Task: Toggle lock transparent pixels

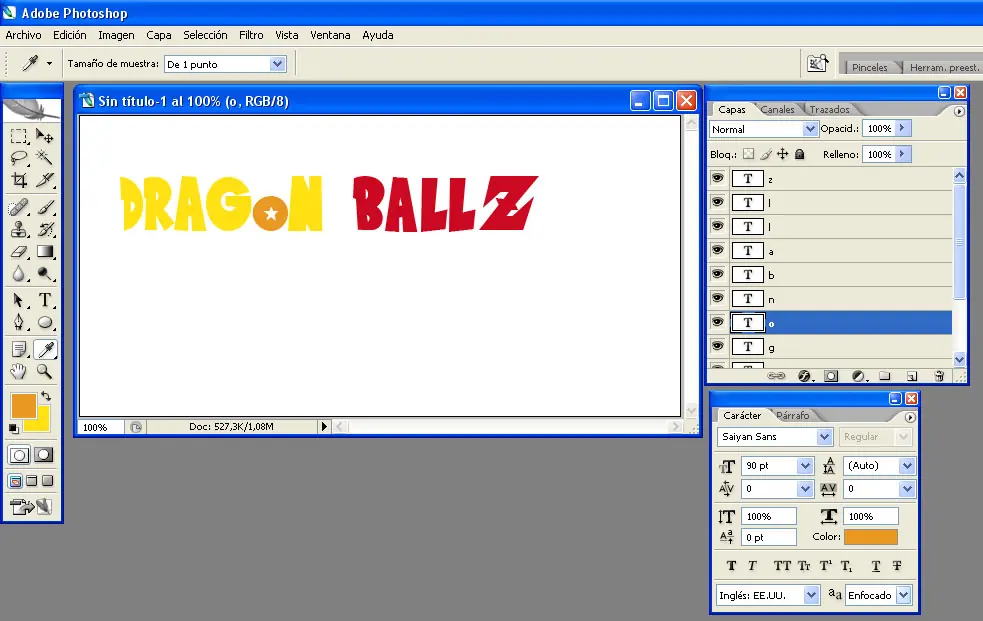Action: point(748,154)
